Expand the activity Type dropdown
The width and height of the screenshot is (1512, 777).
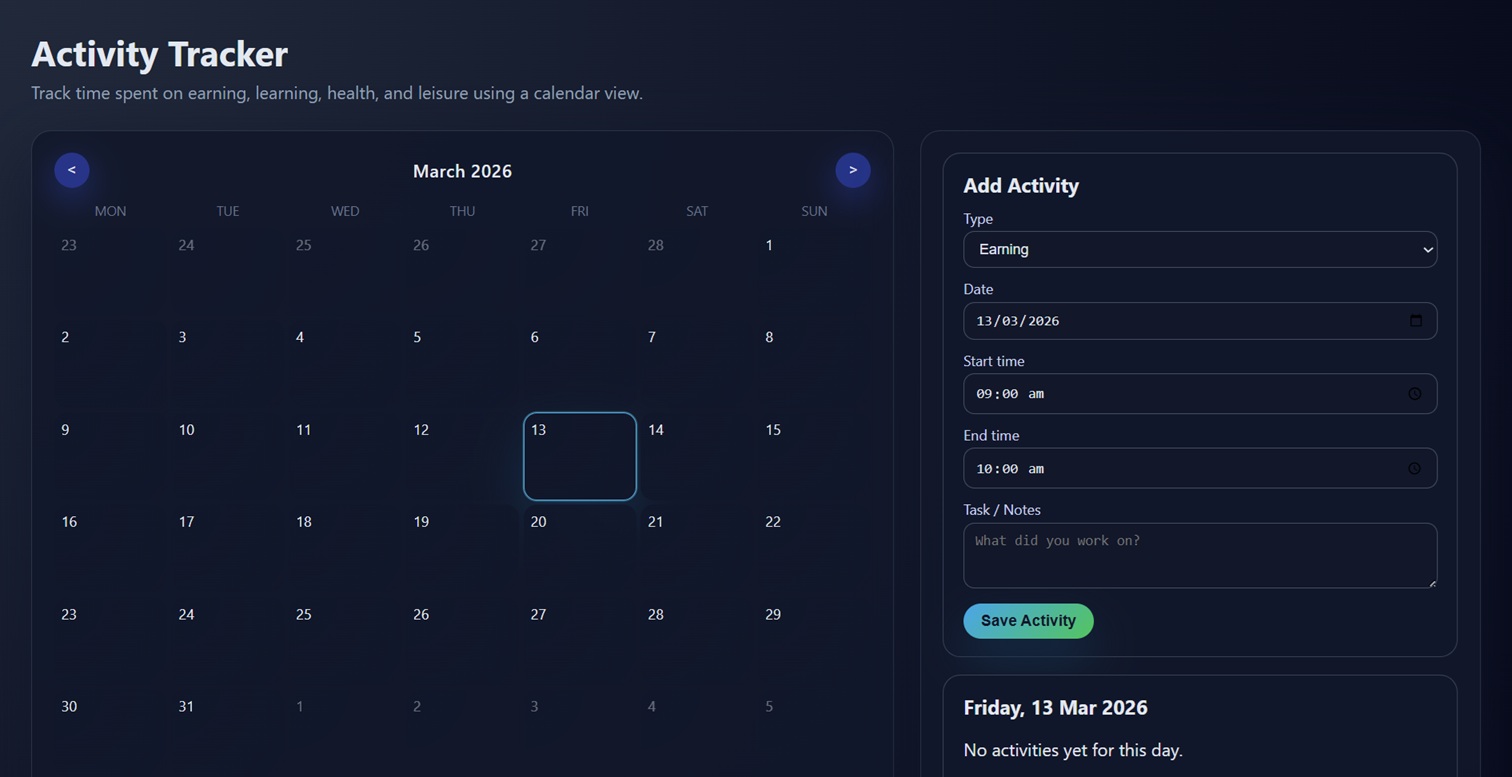pos(1199,250)
